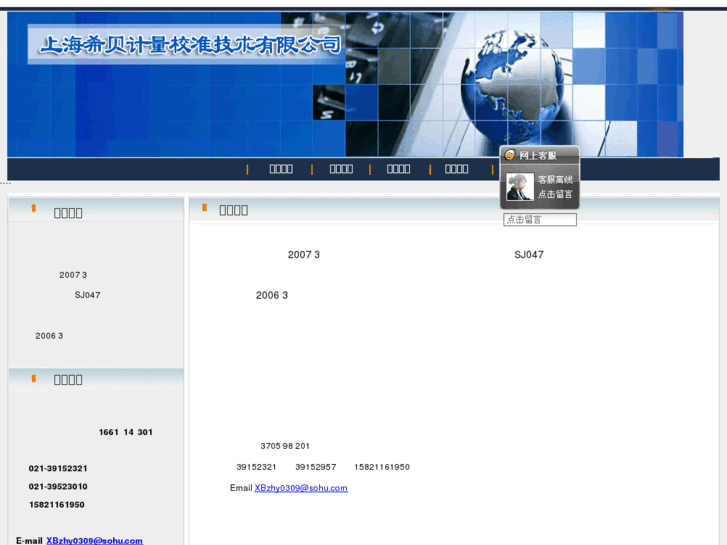
Task: Click SJ047 in the main content area
Action: pos(529,255)
